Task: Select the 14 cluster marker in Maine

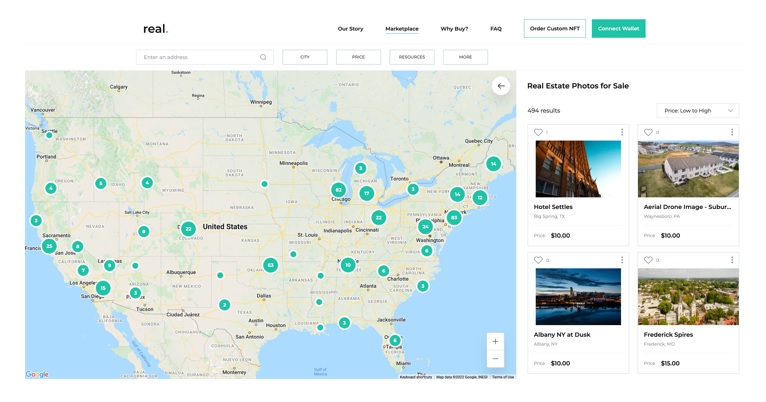Action: tap(493, 164)
